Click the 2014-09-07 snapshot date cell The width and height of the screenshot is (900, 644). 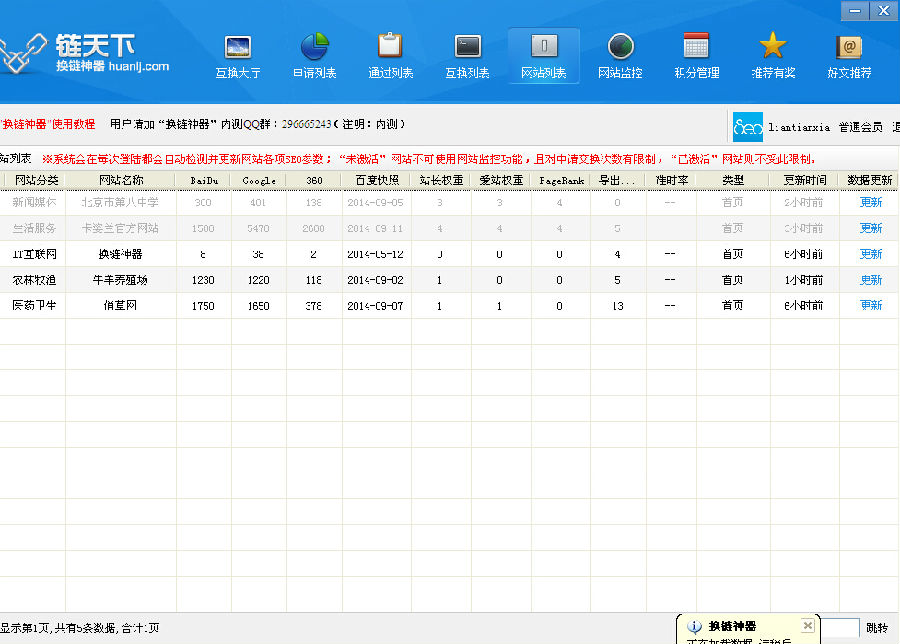(375, 305)
